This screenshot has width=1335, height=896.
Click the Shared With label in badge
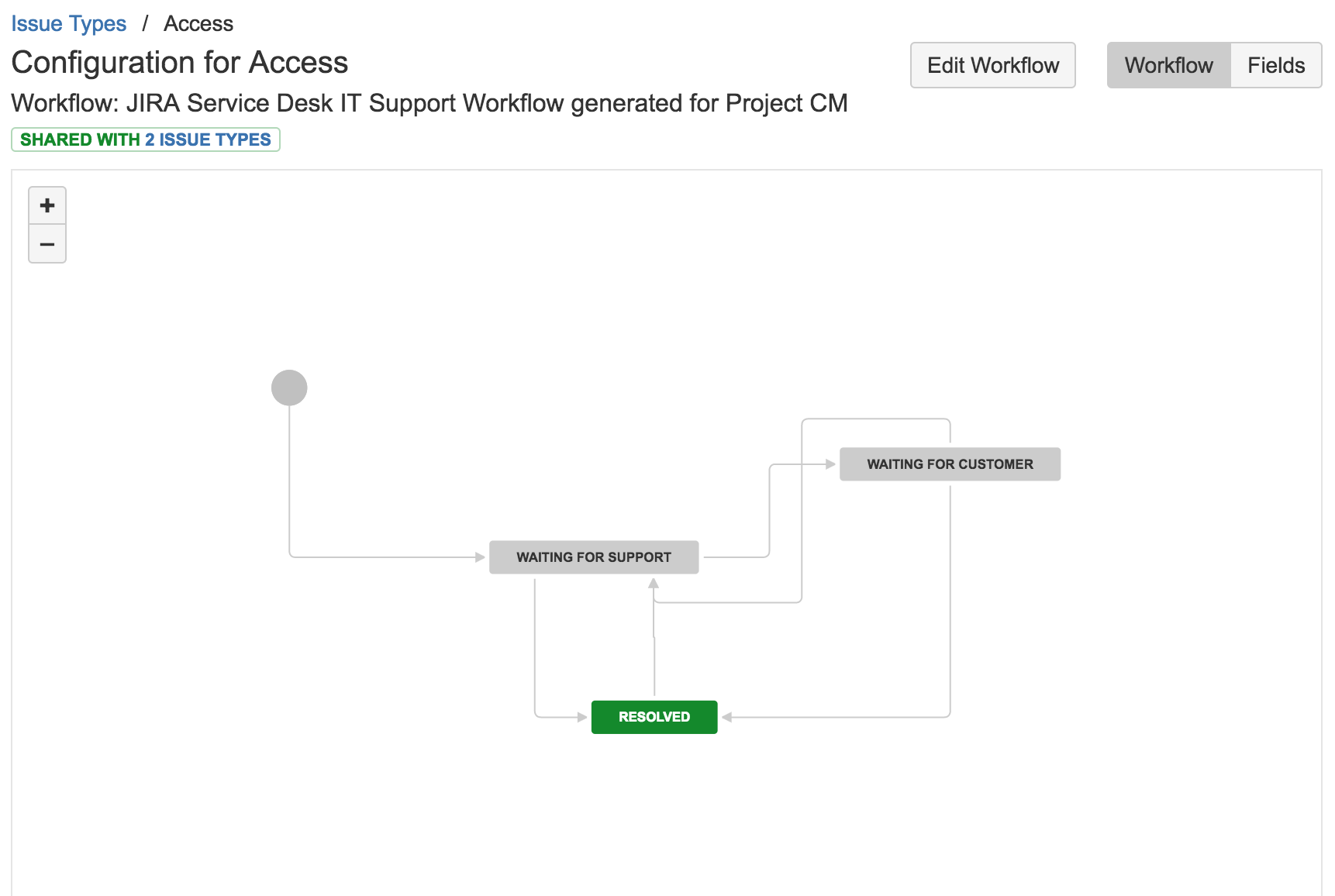[x=79, y=140]
